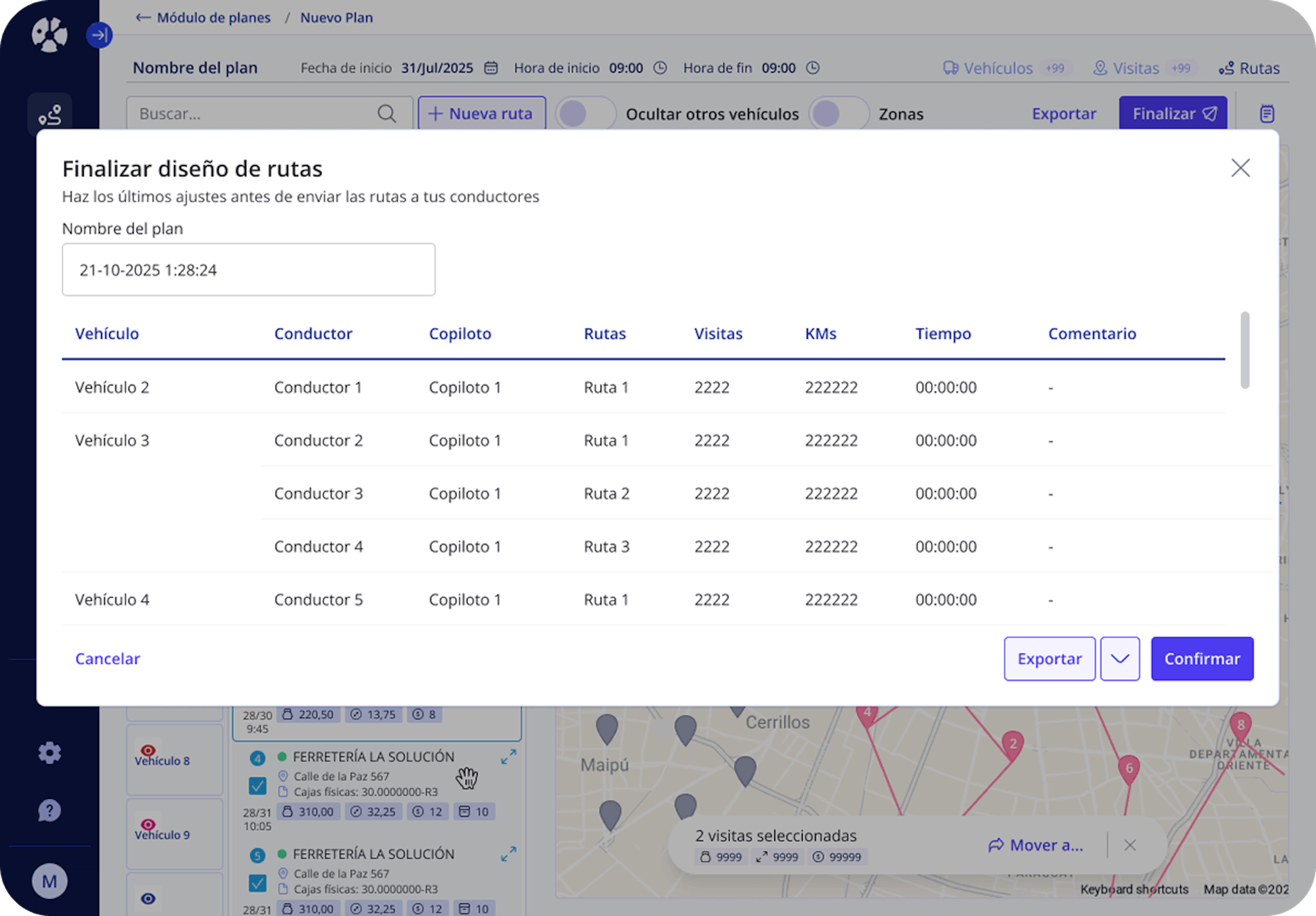1316x916 pixels.
Task: Expand the second FERRETERÍA LA SOLUCIÓN visit card
Action: click(508, 854)
